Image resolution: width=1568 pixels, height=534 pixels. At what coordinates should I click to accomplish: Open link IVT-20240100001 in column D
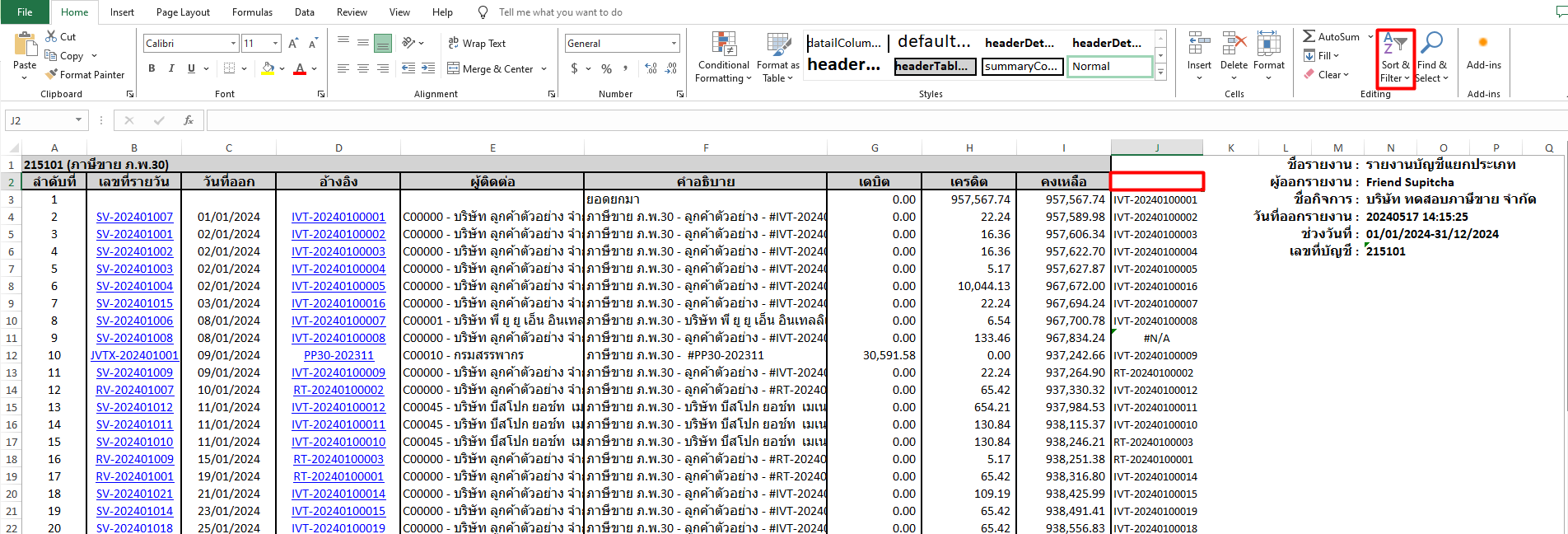[x=338, y=217]
